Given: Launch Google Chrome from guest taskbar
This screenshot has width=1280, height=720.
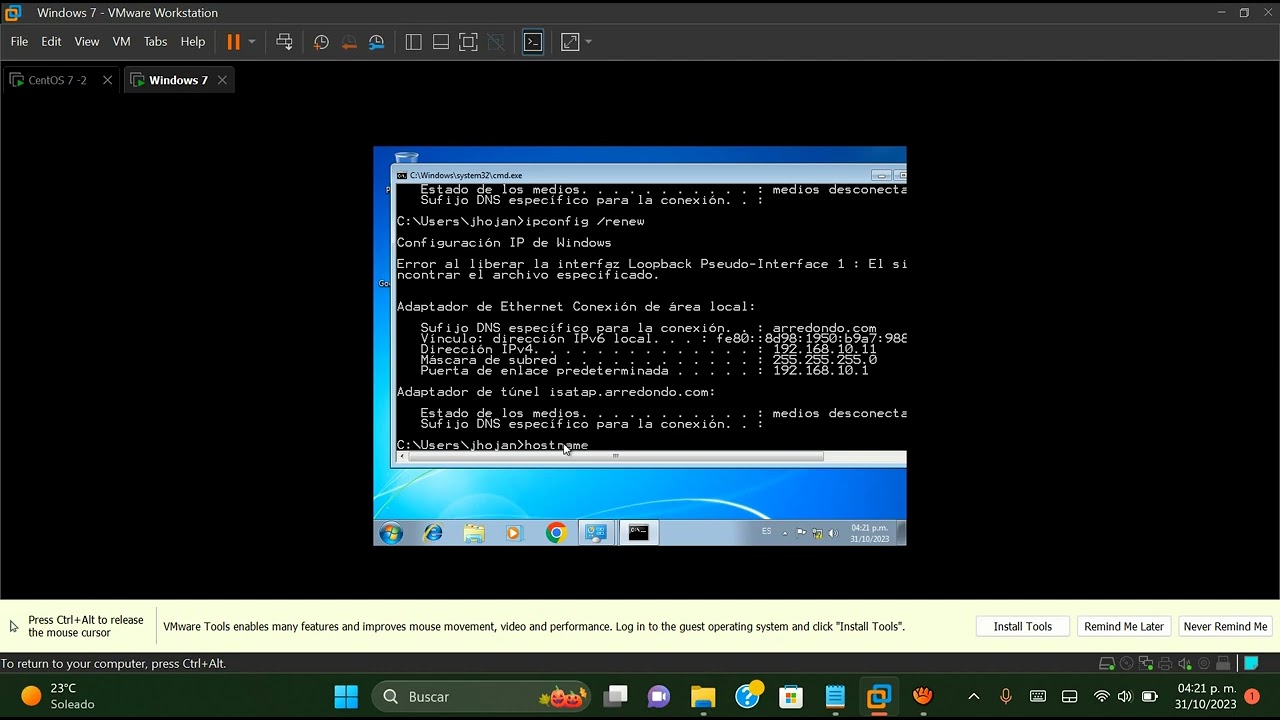Looking at the screenshot, I should [x=556, y=533].
